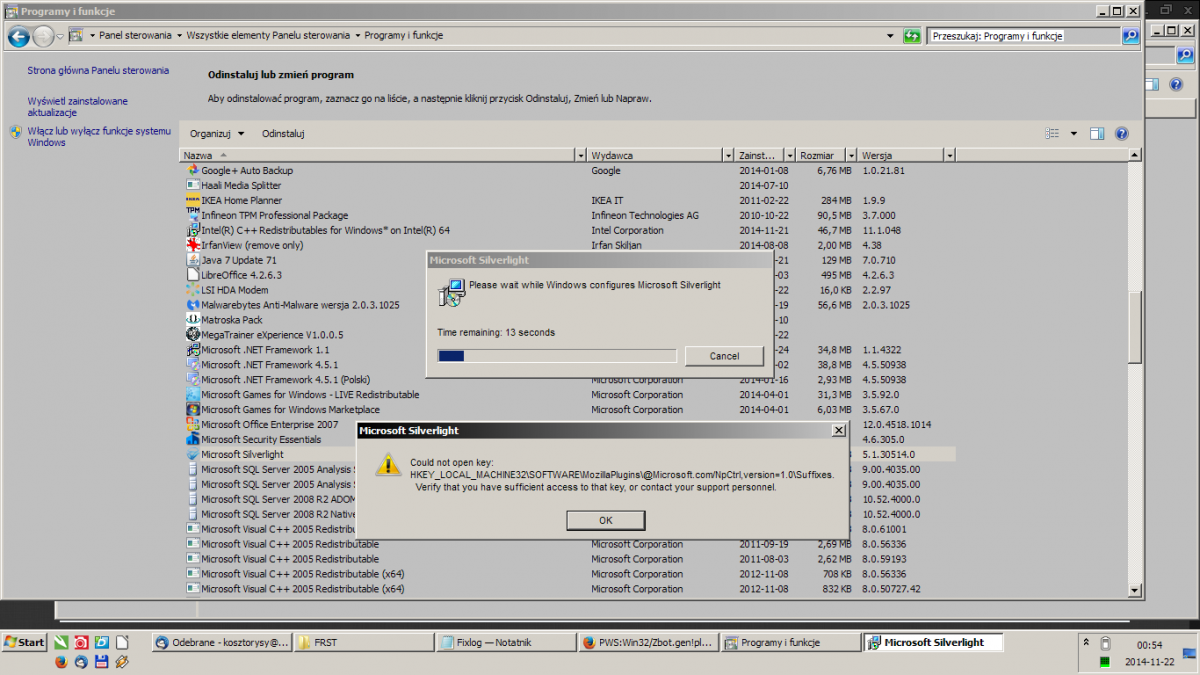
Task: Open the Organizuj dropdown menu
Action: click(217, 134)
